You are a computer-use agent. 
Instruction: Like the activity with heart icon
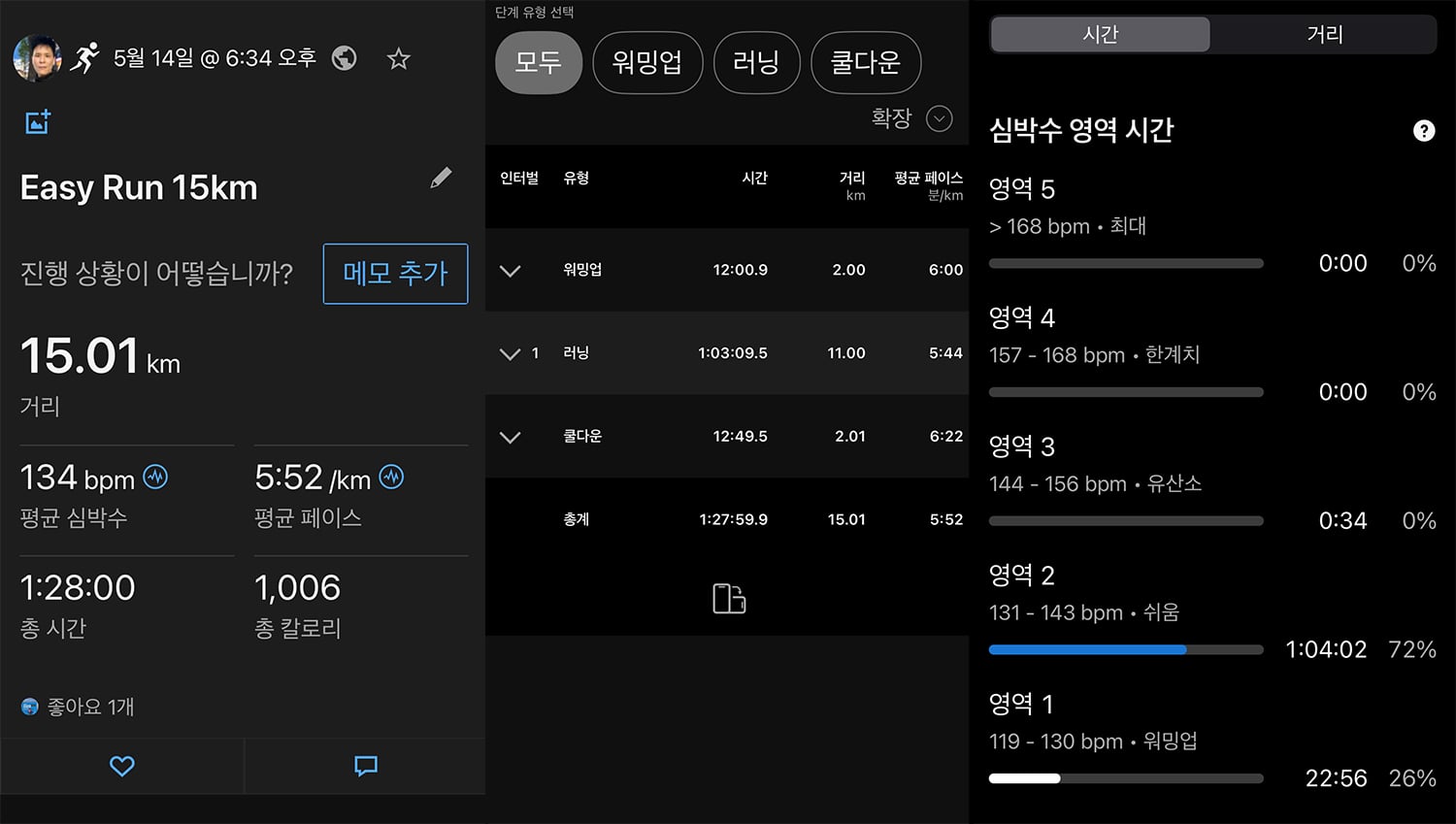(122, 766)
